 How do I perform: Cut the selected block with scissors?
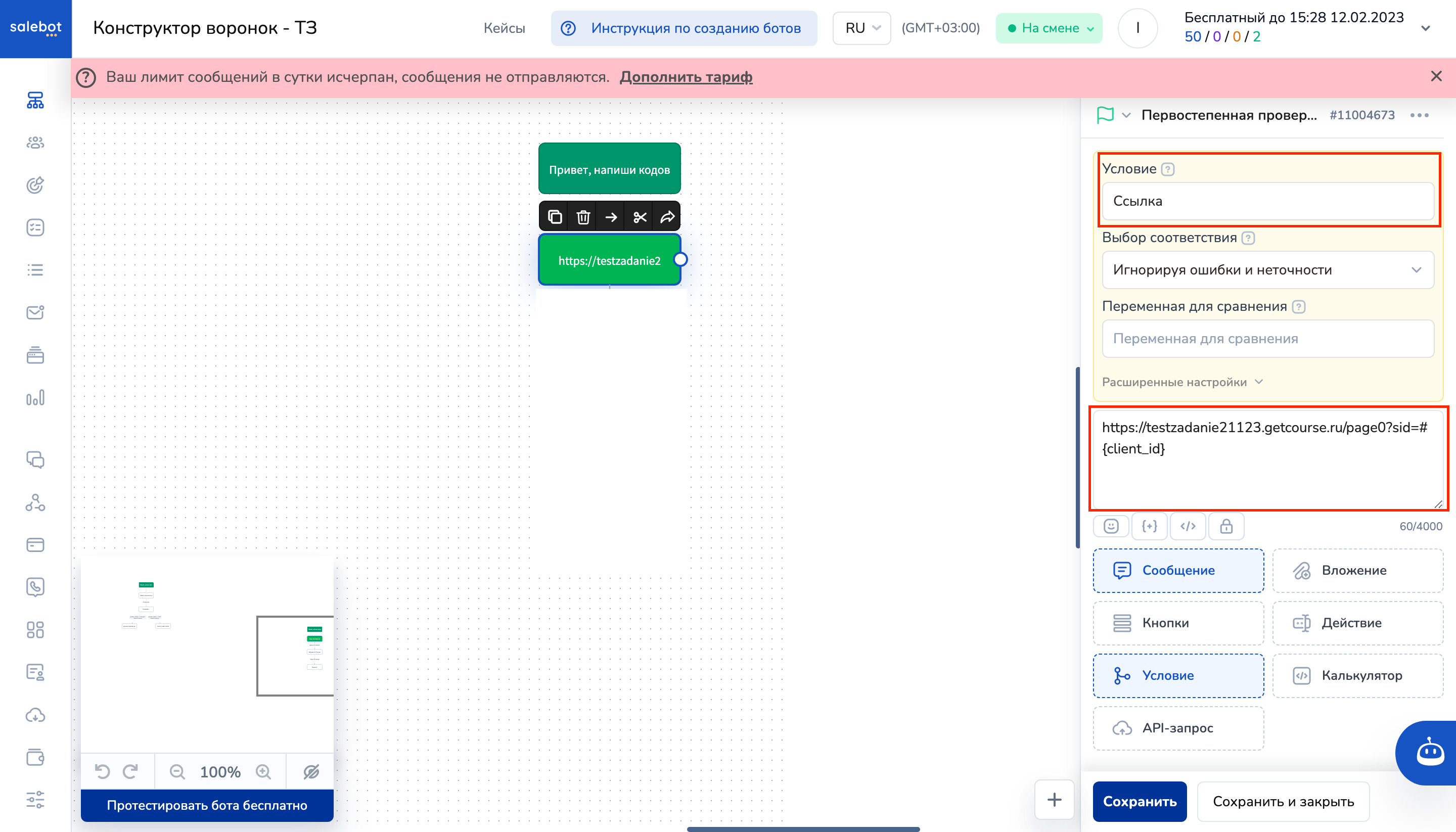640,217
